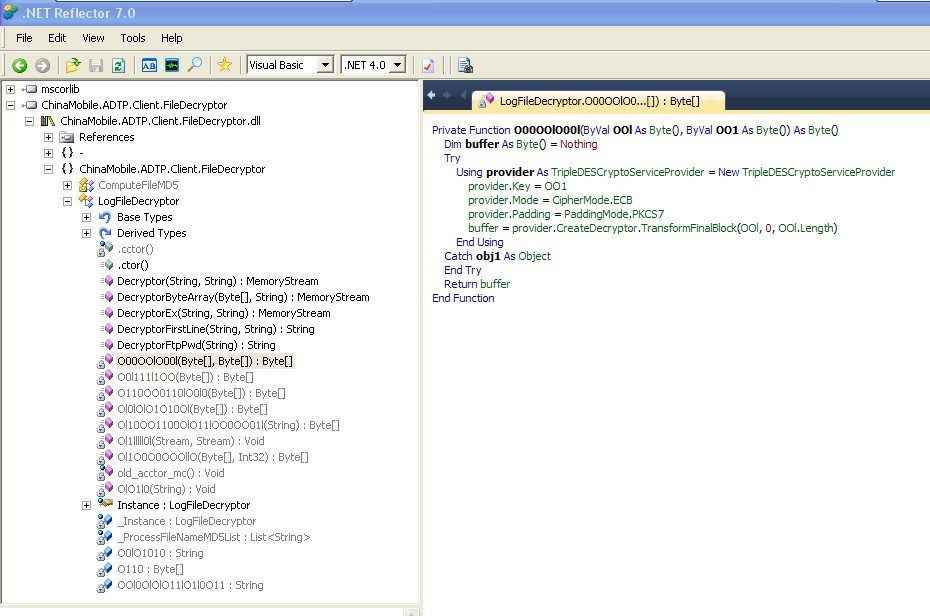Screen dimensions: 930x616
Task: Expand the Base Types node
Action: (86, 217)
